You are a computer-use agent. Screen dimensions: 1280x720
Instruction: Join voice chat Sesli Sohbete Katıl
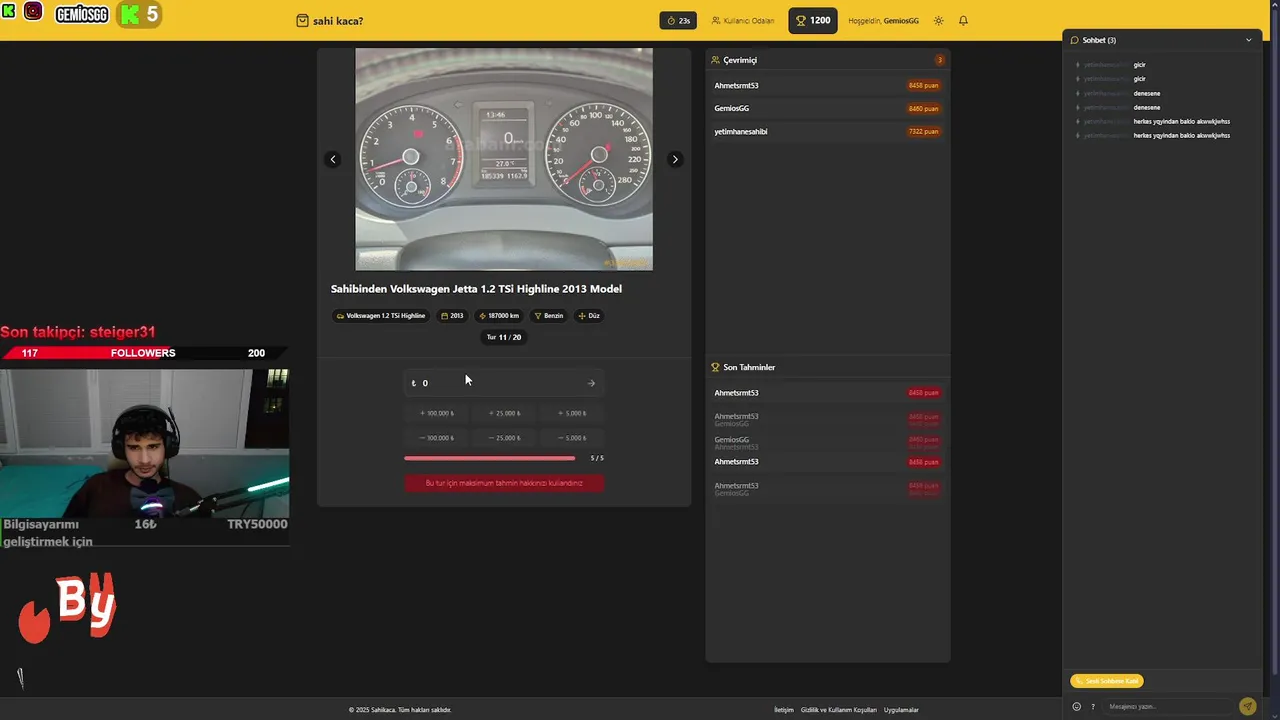pos(1107,681)
